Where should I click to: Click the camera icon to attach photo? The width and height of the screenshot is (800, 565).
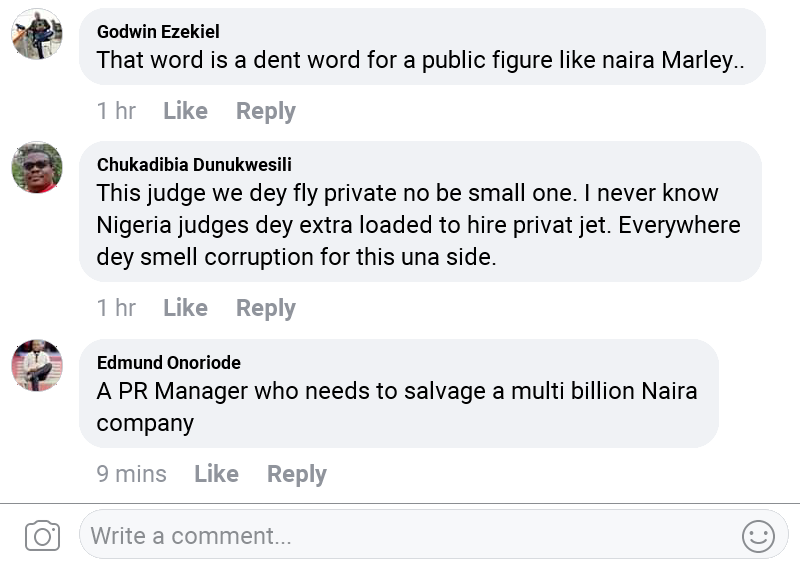tap(42, 536)
